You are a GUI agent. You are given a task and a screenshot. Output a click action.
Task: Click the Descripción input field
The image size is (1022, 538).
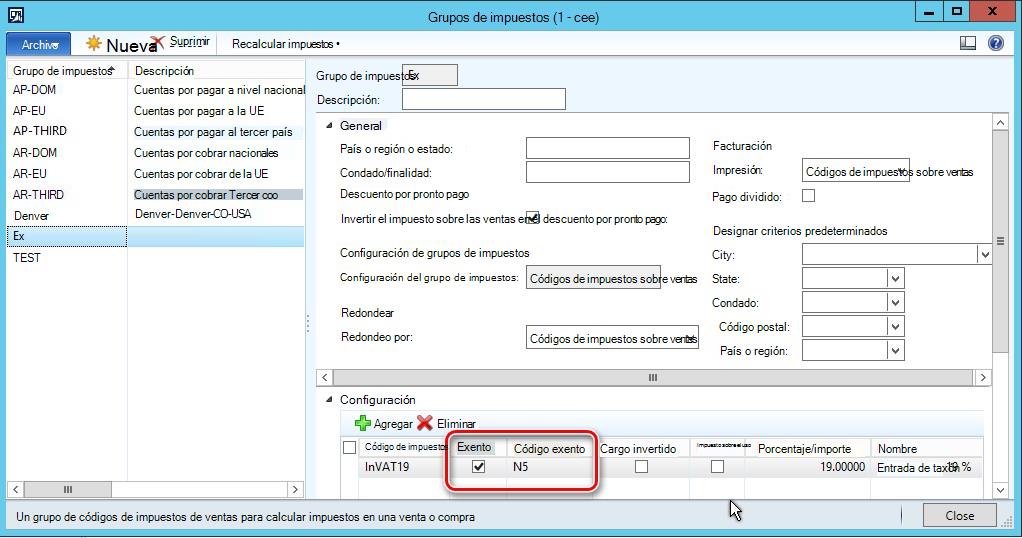484,99
